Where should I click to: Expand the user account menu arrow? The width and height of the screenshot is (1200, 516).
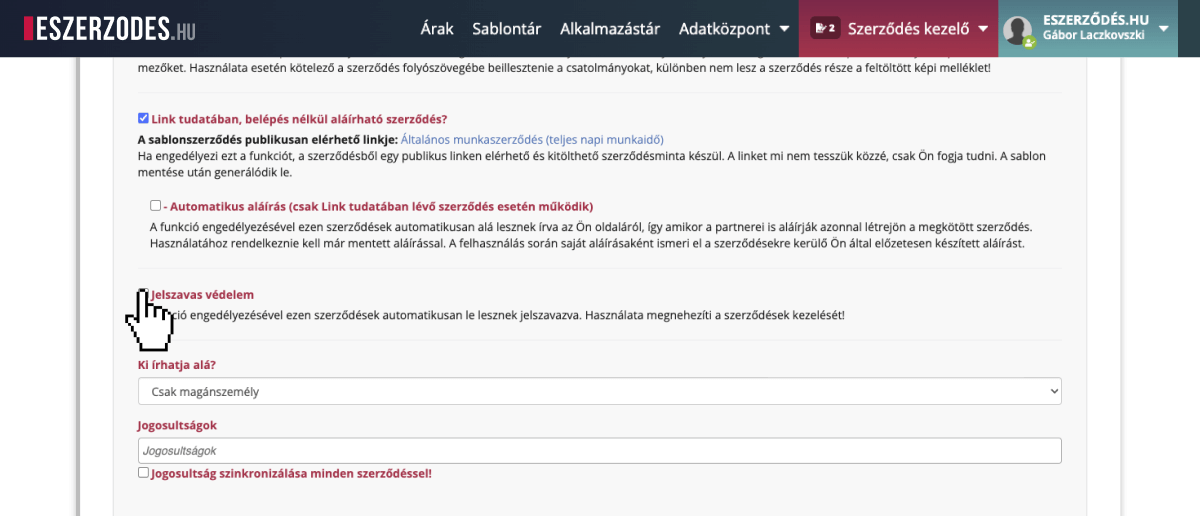(x=1163, y=28)
